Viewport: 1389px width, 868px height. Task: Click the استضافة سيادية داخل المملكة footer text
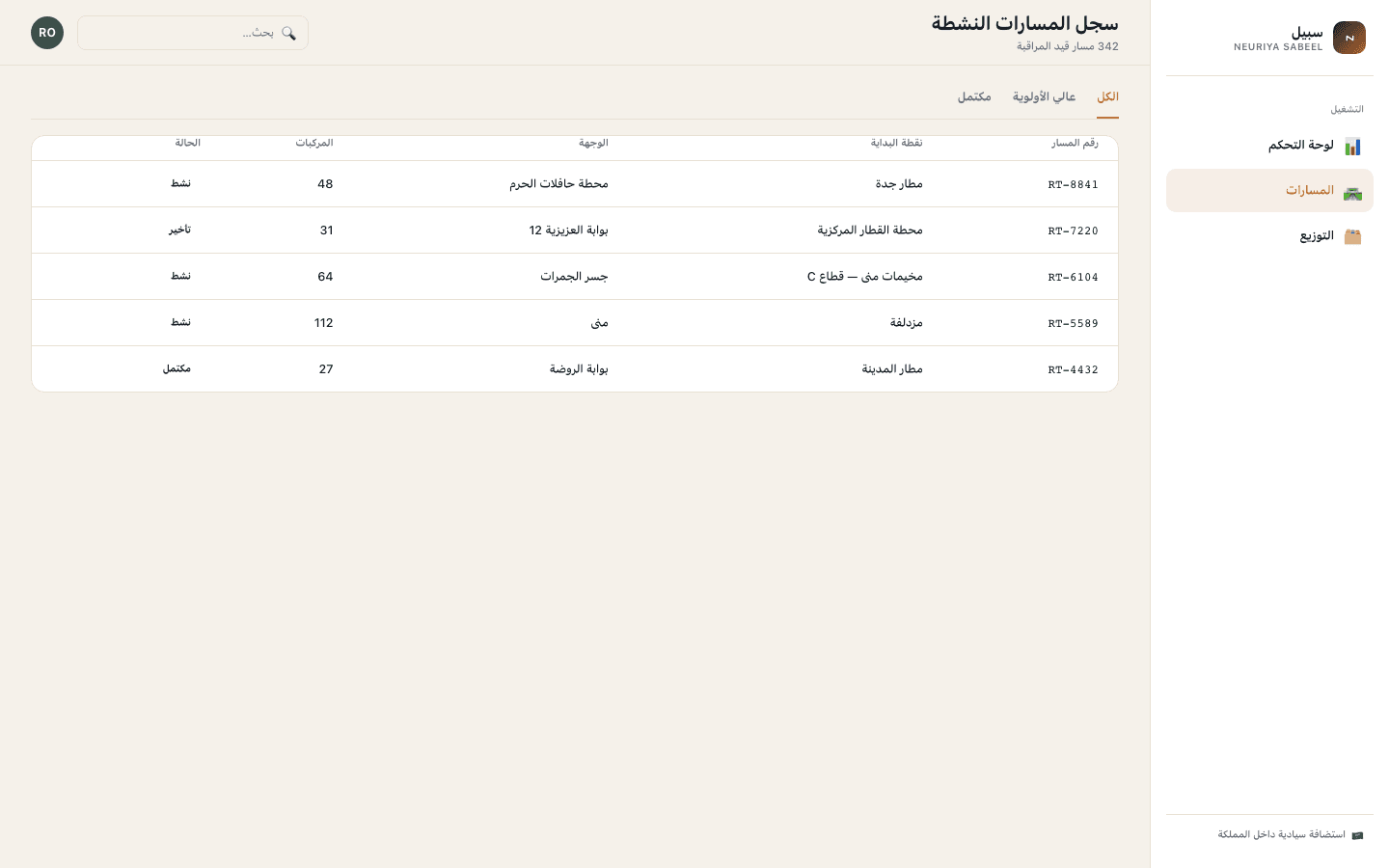coord(1281,835)
